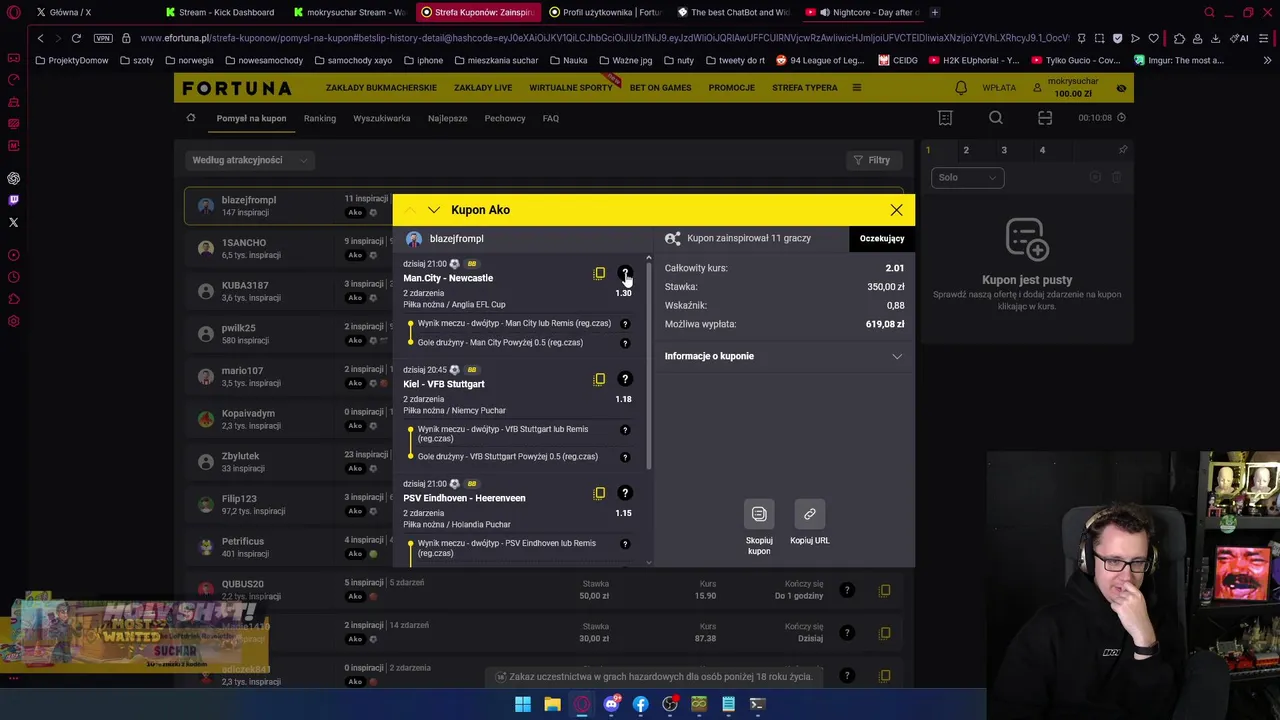Open help for Man City Powyżej 0.5 selection

point(625,343)
